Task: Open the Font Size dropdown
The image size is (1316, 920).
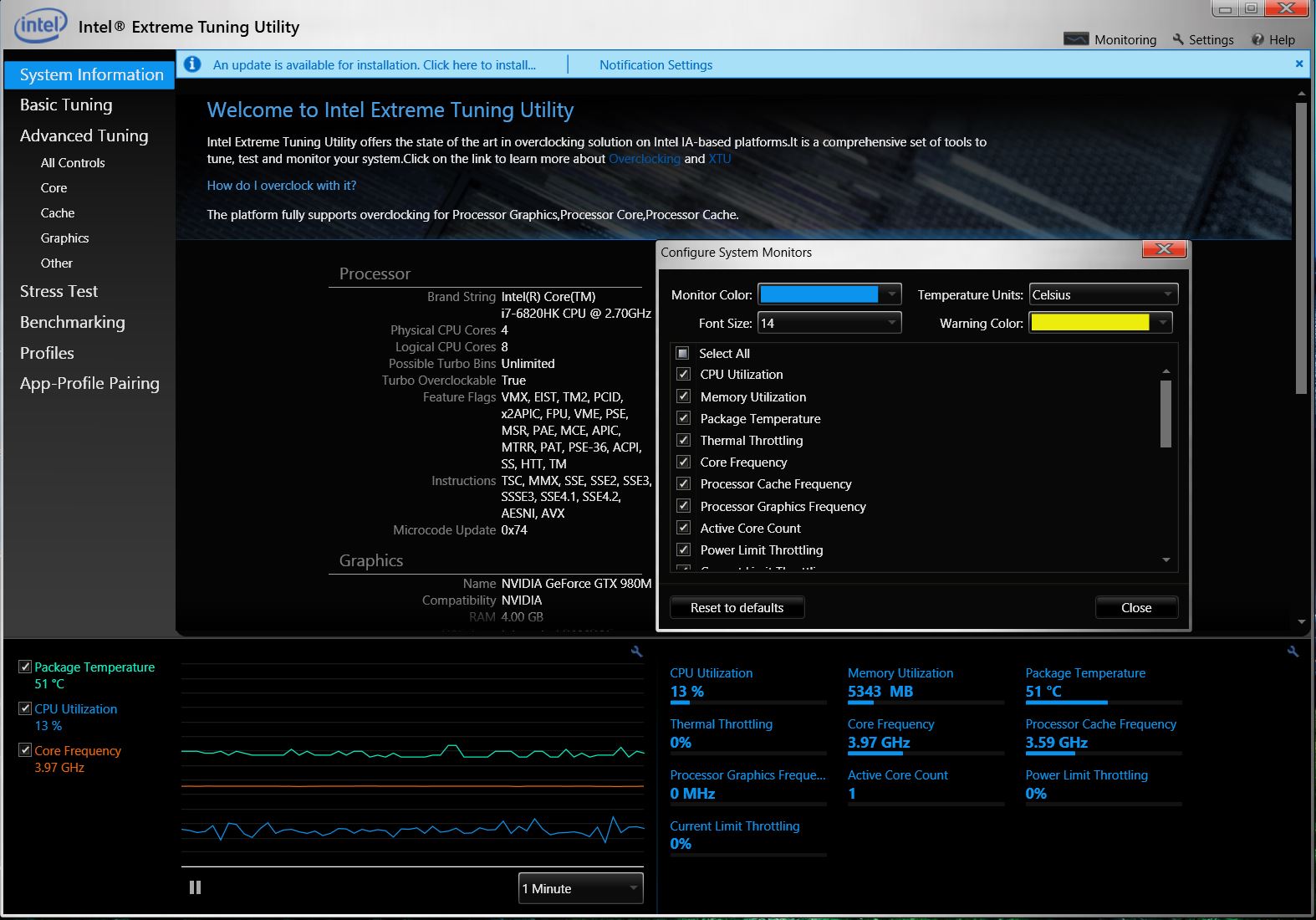Action: [829, 323]
